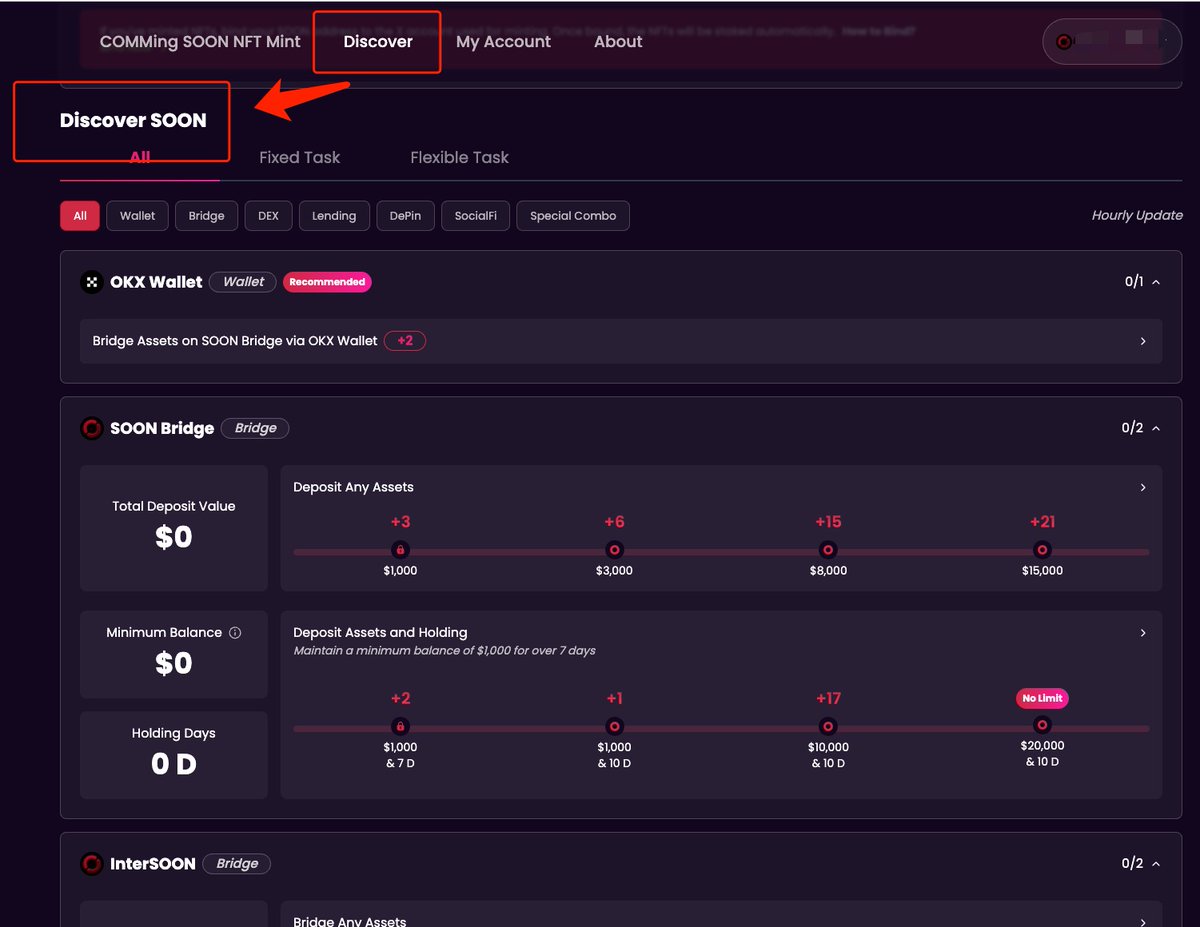Screen dimensions: 1200x927
Task: Click the wallet avatar icon in account pill
Action: click(1065, 42)
